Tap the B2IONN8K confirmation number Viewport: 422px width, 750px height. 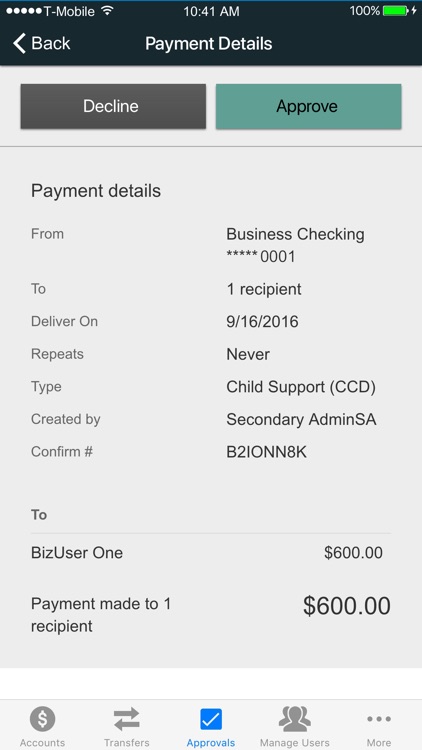pos(267,452)
